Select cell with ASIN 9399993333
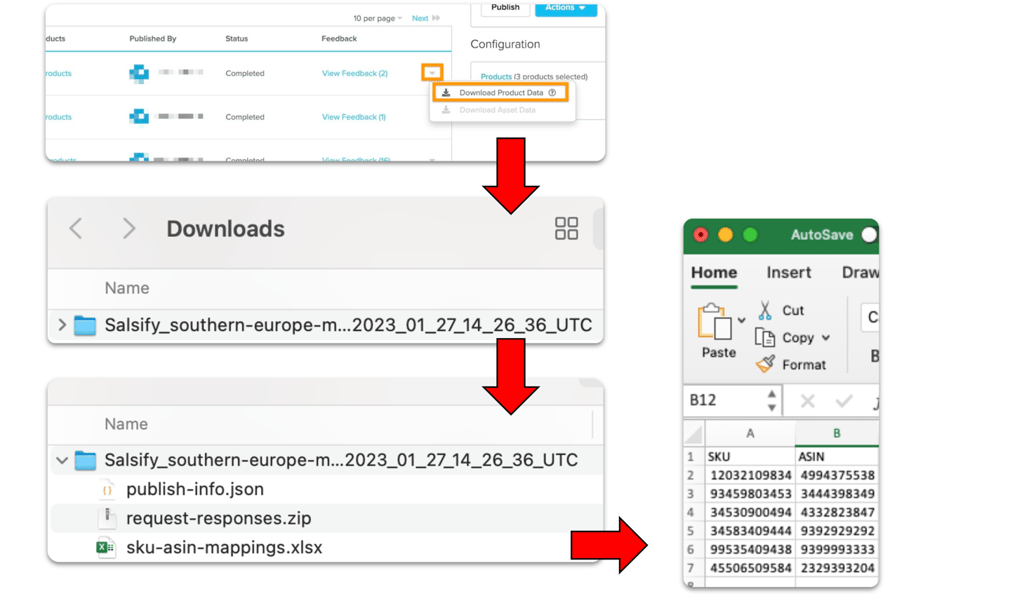The height and width of the screenshot is (610, 1024). click(x=837, y=549)
